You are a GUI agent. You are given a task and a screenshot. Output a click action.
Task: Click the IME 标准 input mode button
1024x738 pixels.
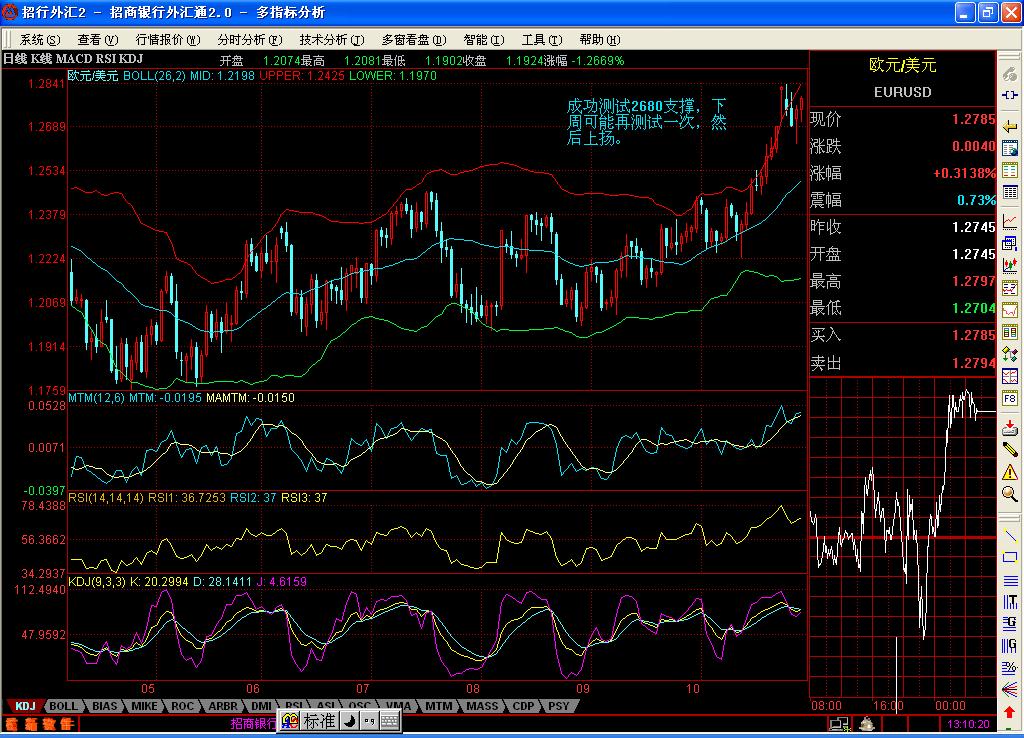320,721
